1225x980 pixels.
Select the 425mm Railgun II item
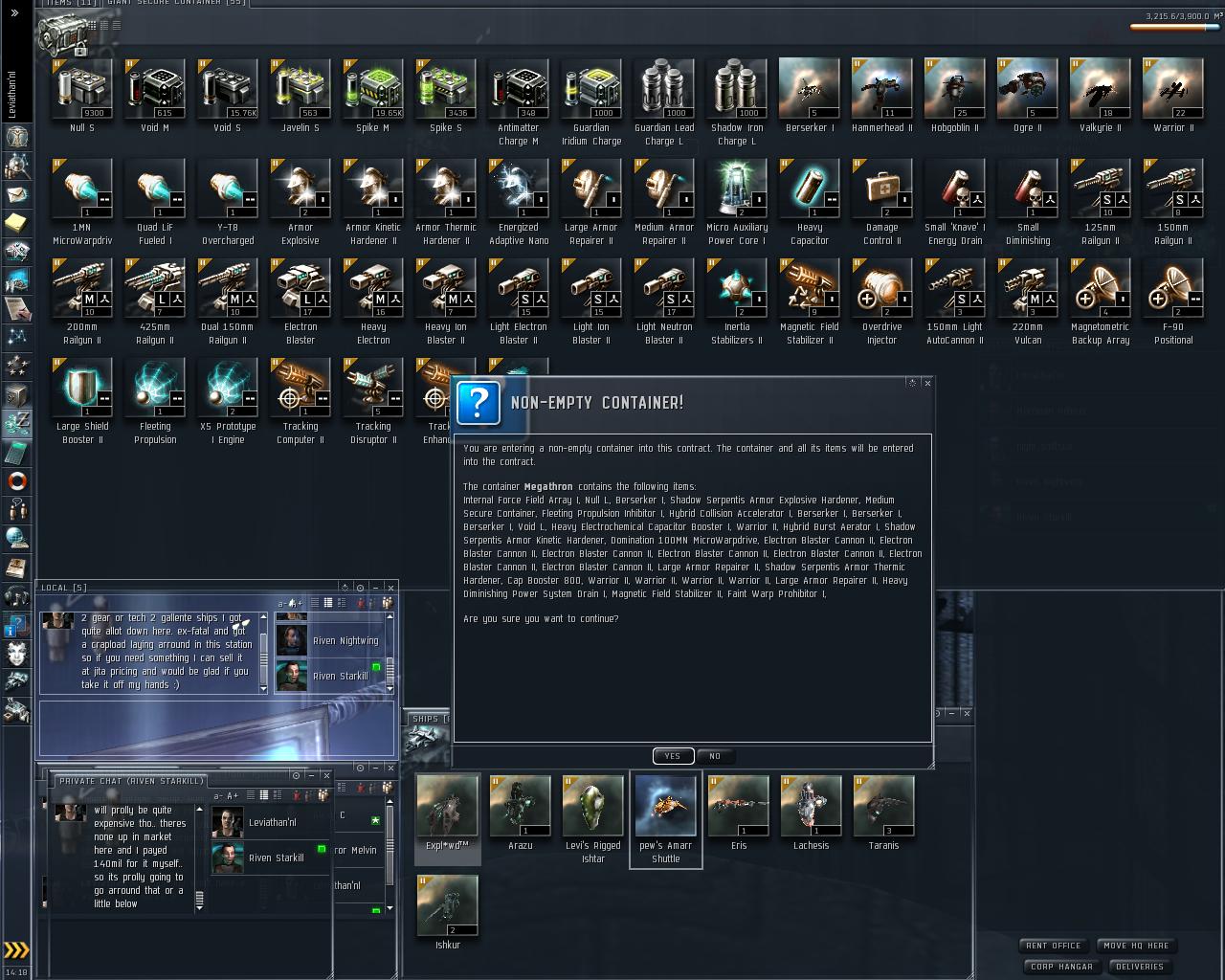point(155,301)
